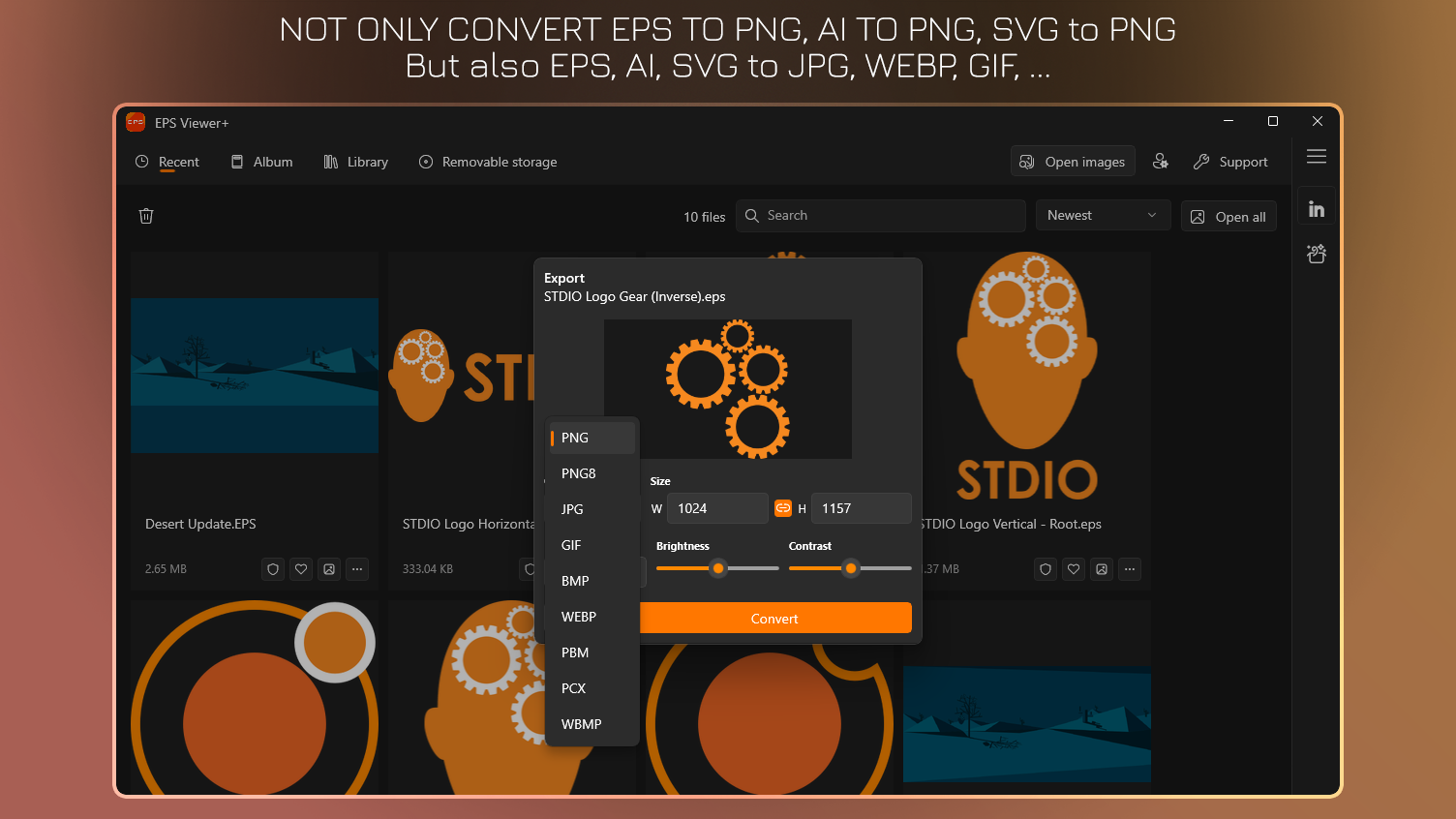Image resolution: width=1456 pixels, height=819 pixels.
Task: Click the orange Convert button
Action: point(774,619)
